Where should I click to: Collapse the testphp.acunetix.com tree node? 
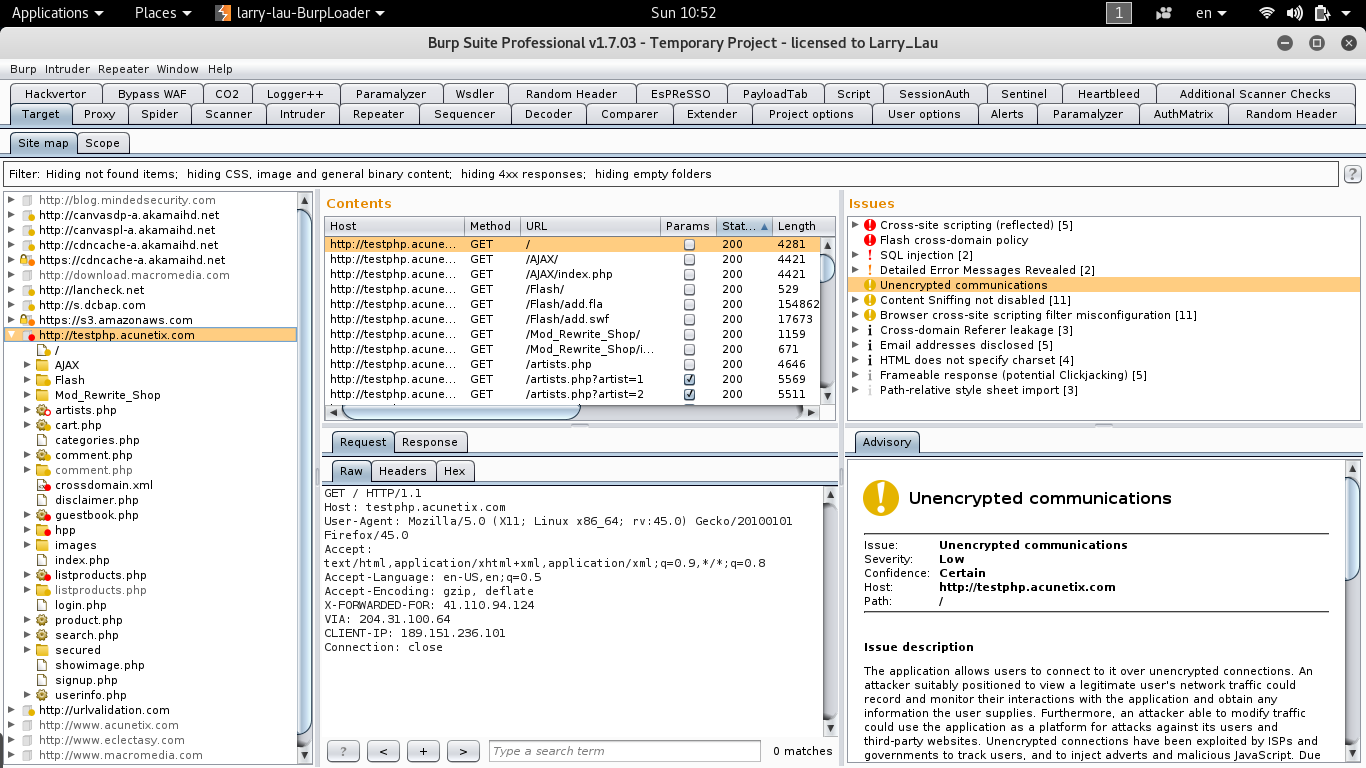(11, 335)
